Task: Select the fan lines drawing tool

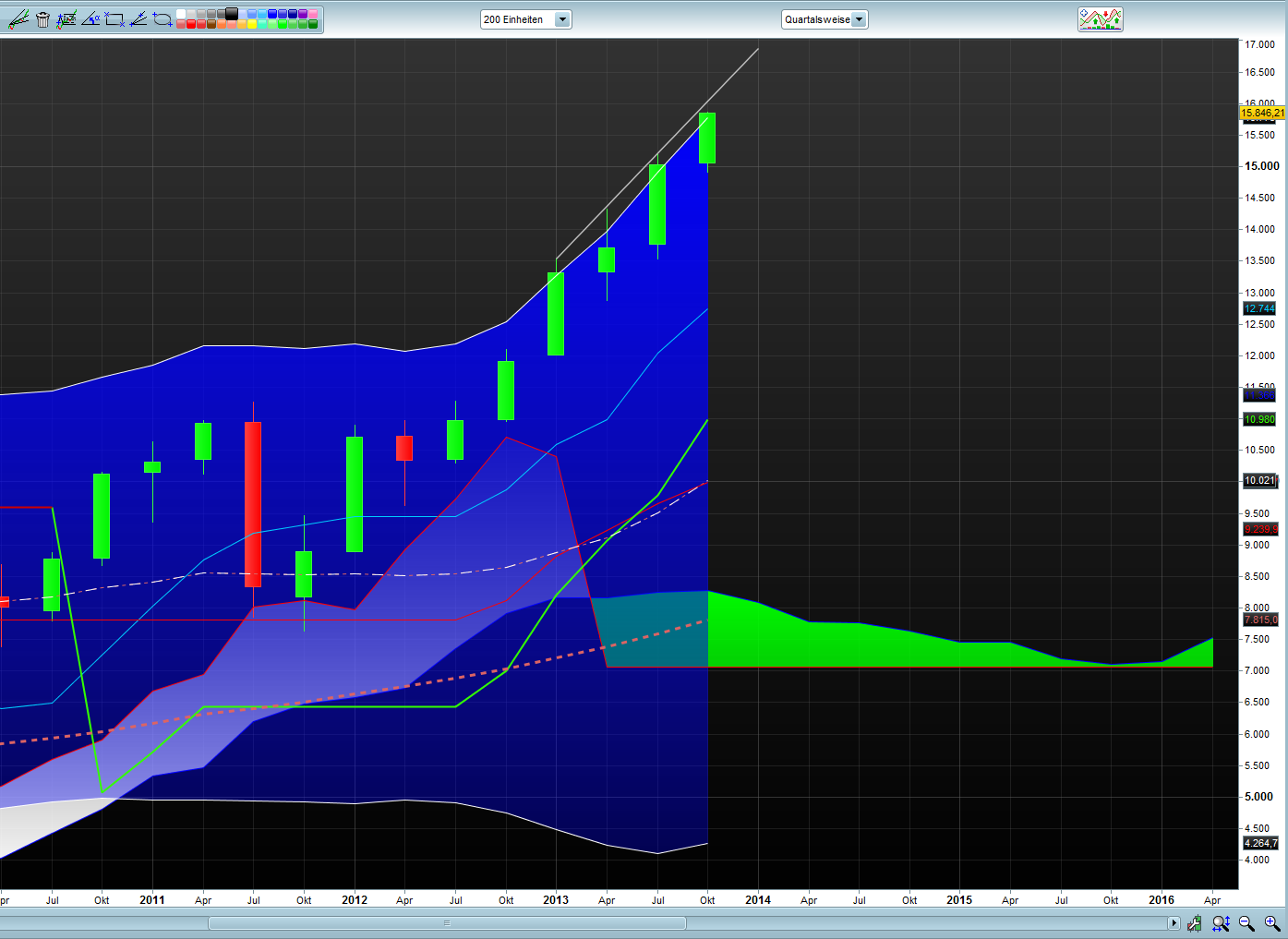Action: [138, 19]
